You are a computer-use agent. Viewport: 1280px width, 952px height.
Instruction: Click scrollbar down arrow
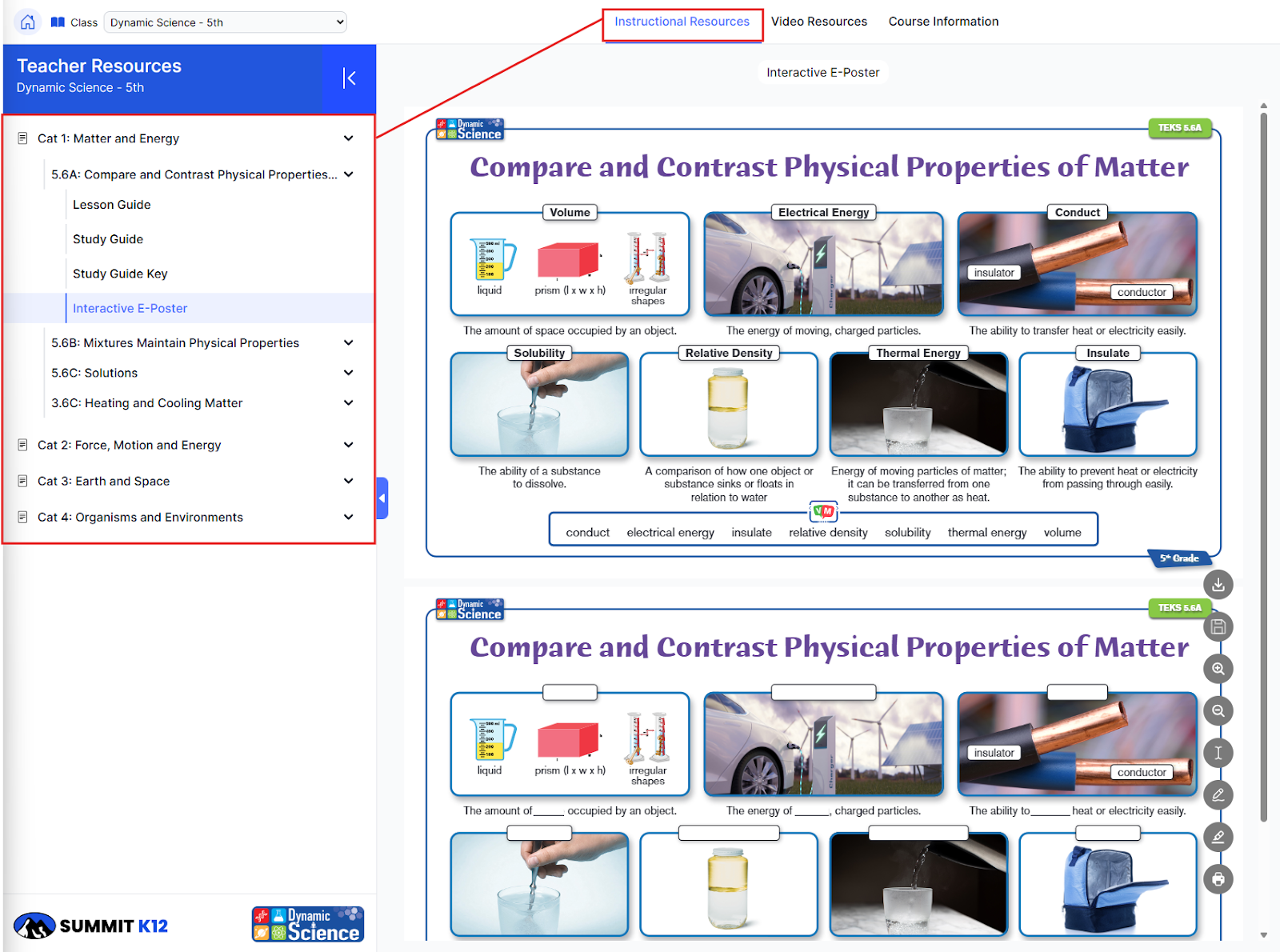(1263, 934)
